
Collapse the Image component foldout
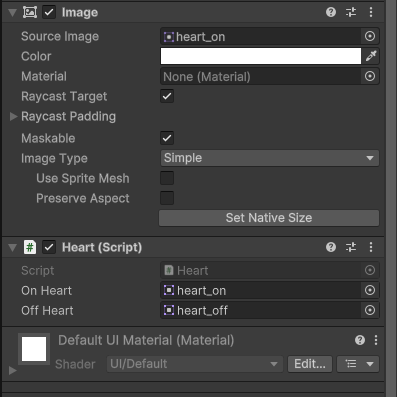(13, 13)
